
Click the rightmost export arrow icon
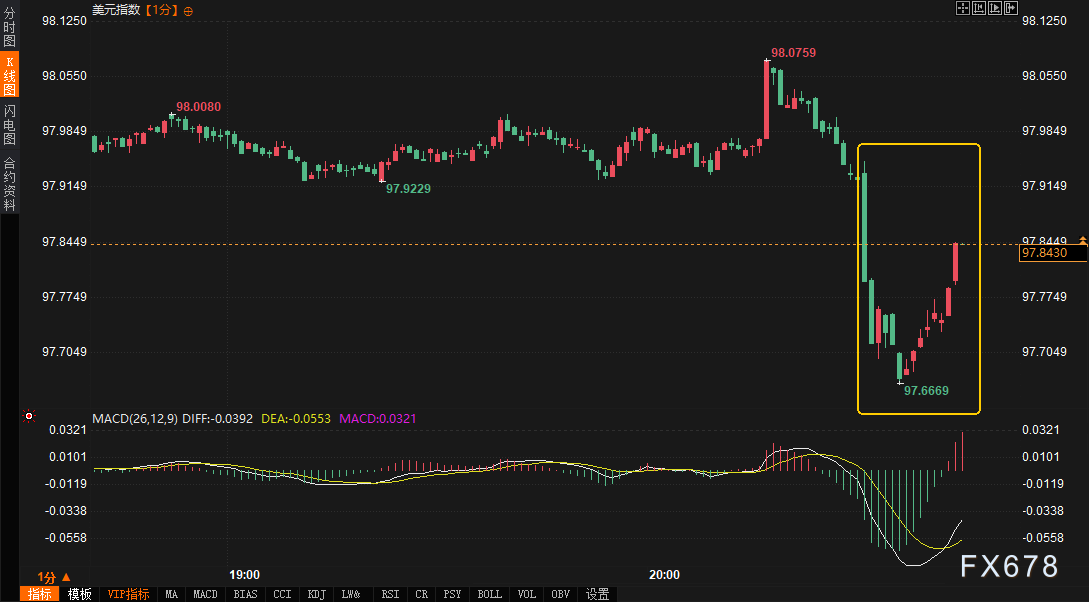tap(1011, 9)
